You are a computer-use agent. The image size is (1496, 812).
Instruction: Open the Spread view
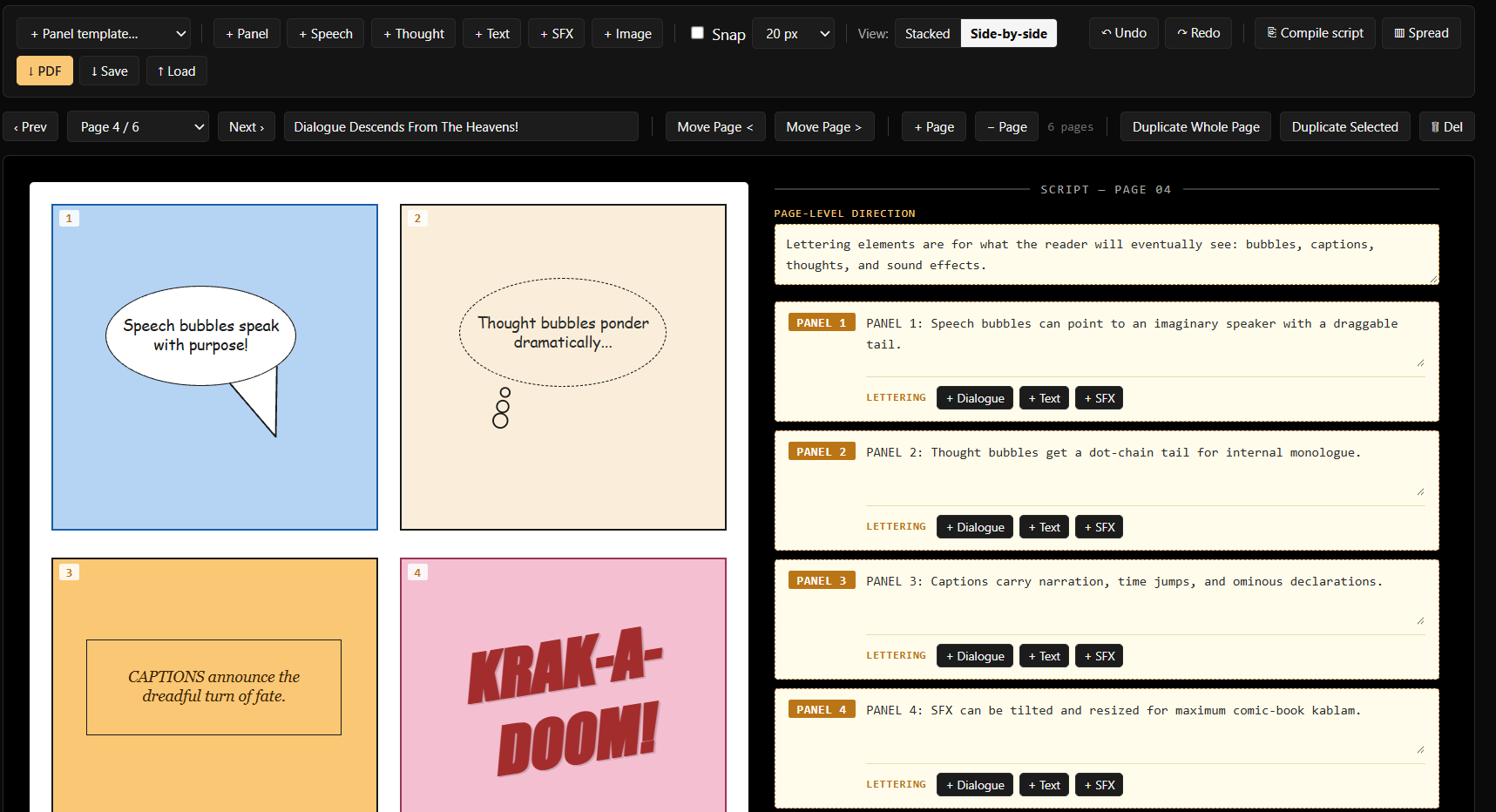1421,33
